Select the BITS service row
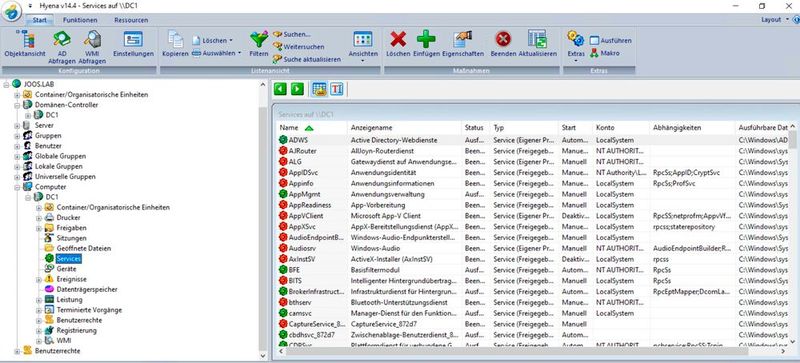The width and height of the screenshot is (800, 363). [533, 280]
